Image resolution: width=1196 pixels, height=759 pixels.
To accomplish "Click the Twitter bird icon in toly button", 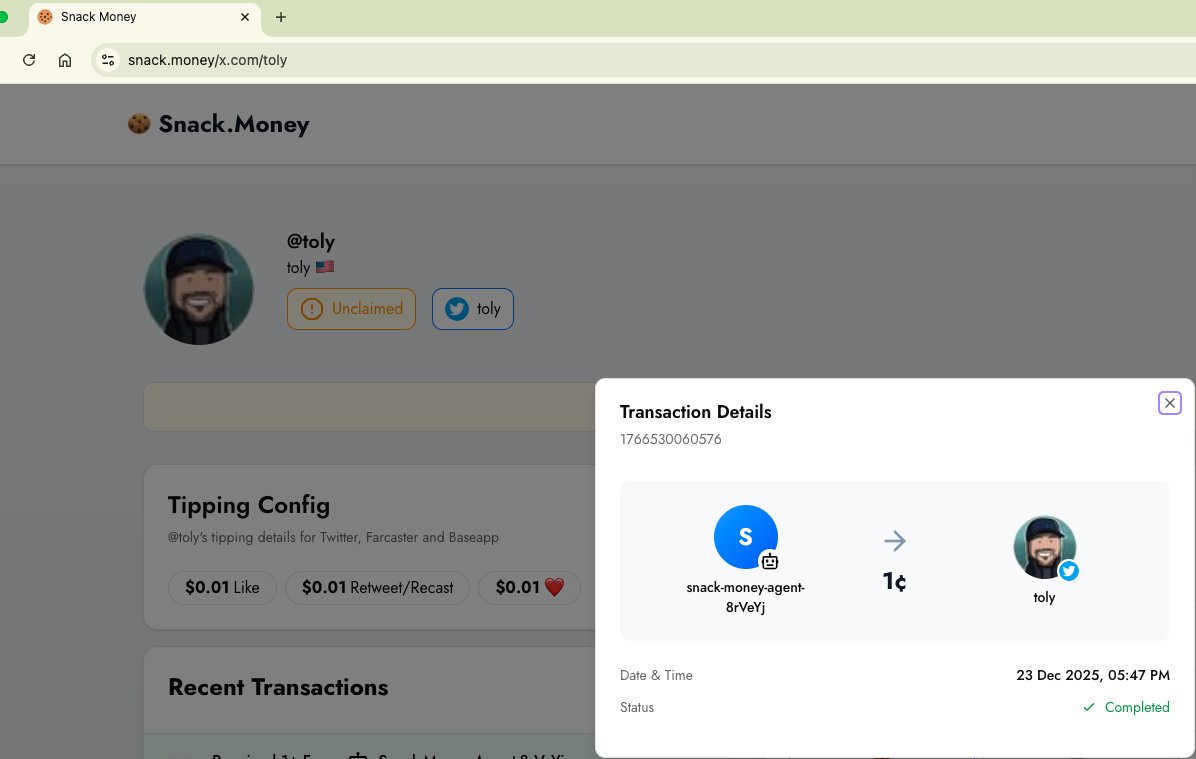I will (x=457, y=309).
